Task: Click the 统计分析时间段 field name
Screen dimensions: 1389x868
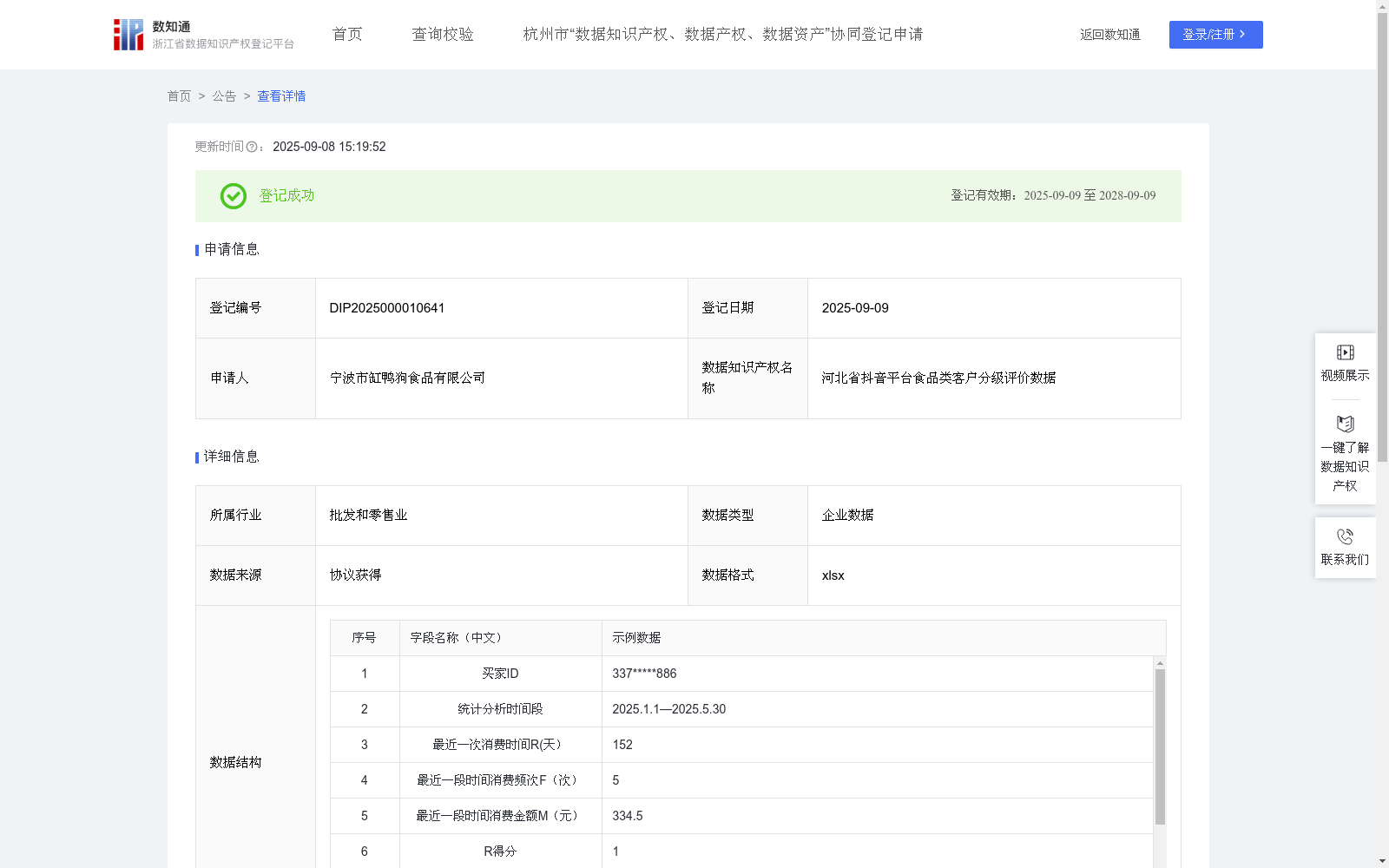Action: point(500,709)
